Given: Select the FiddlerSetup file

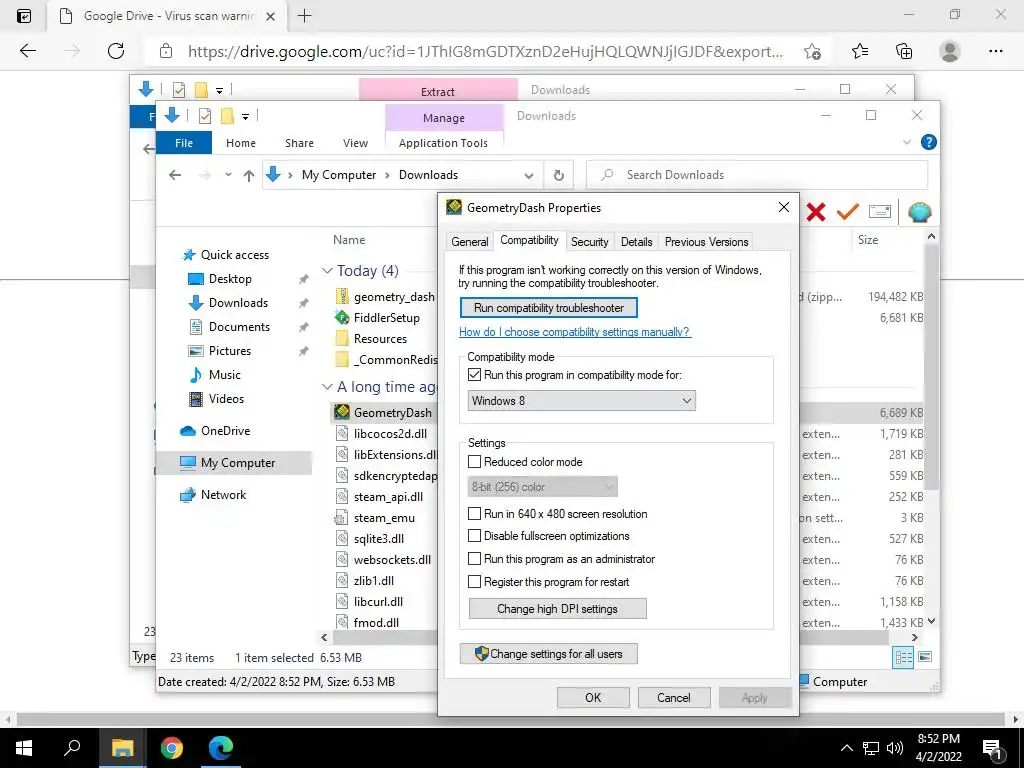Looking at the screenshot, I should click(x=387, y=318).
